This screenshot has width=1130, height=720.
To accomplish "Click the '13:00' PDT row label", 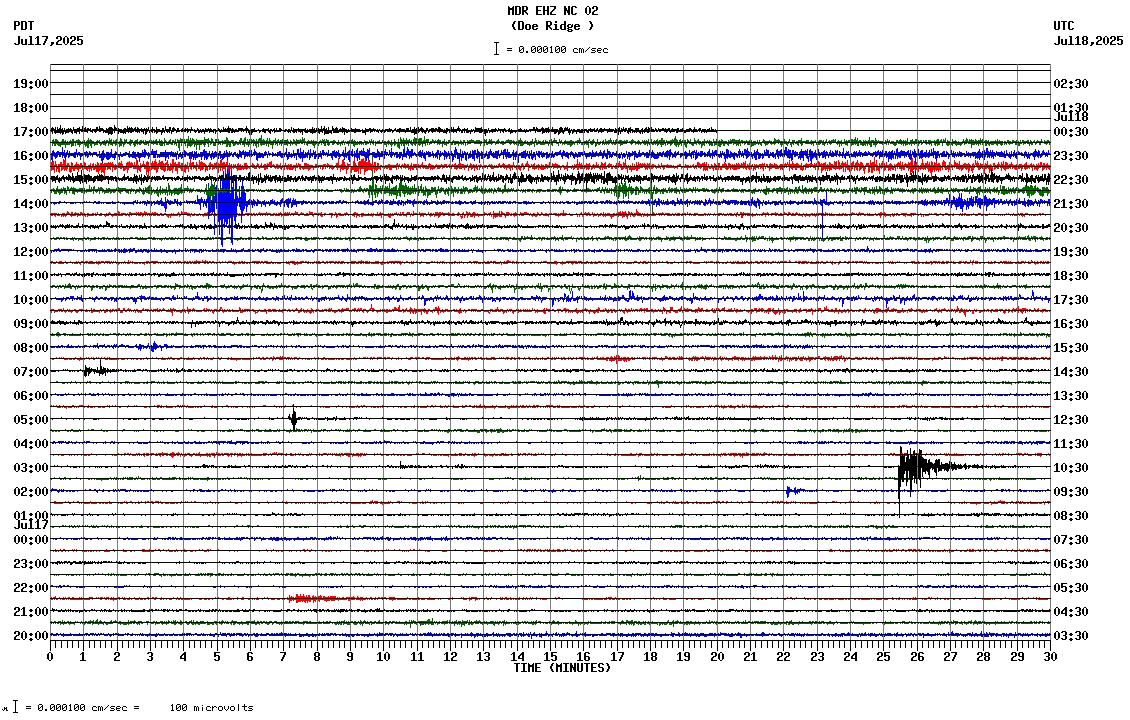I will 31,228.
